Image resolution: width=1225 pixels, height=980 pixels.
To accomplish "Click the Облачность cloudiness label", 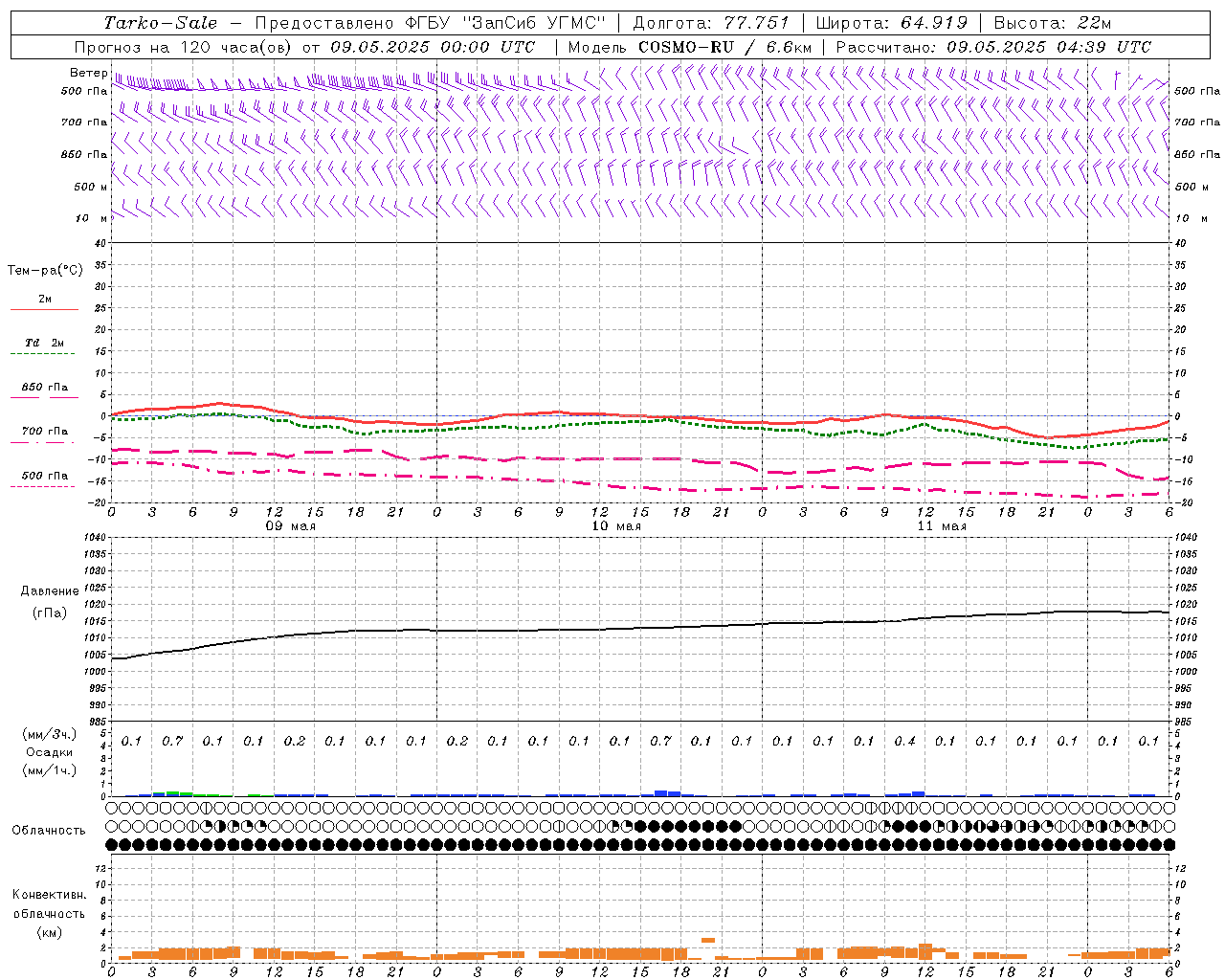I will point(49,830).
